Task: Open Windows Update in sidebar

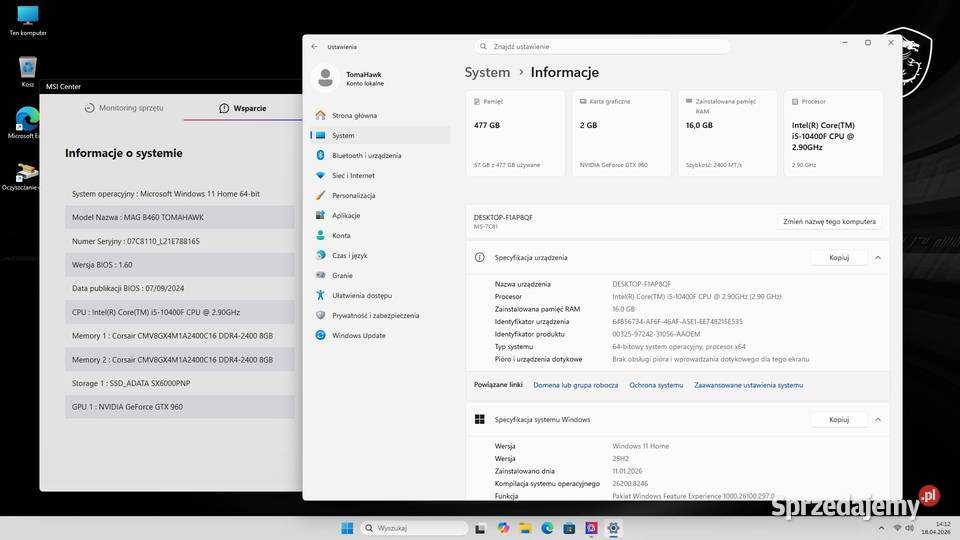Action: tap(358, 335)
